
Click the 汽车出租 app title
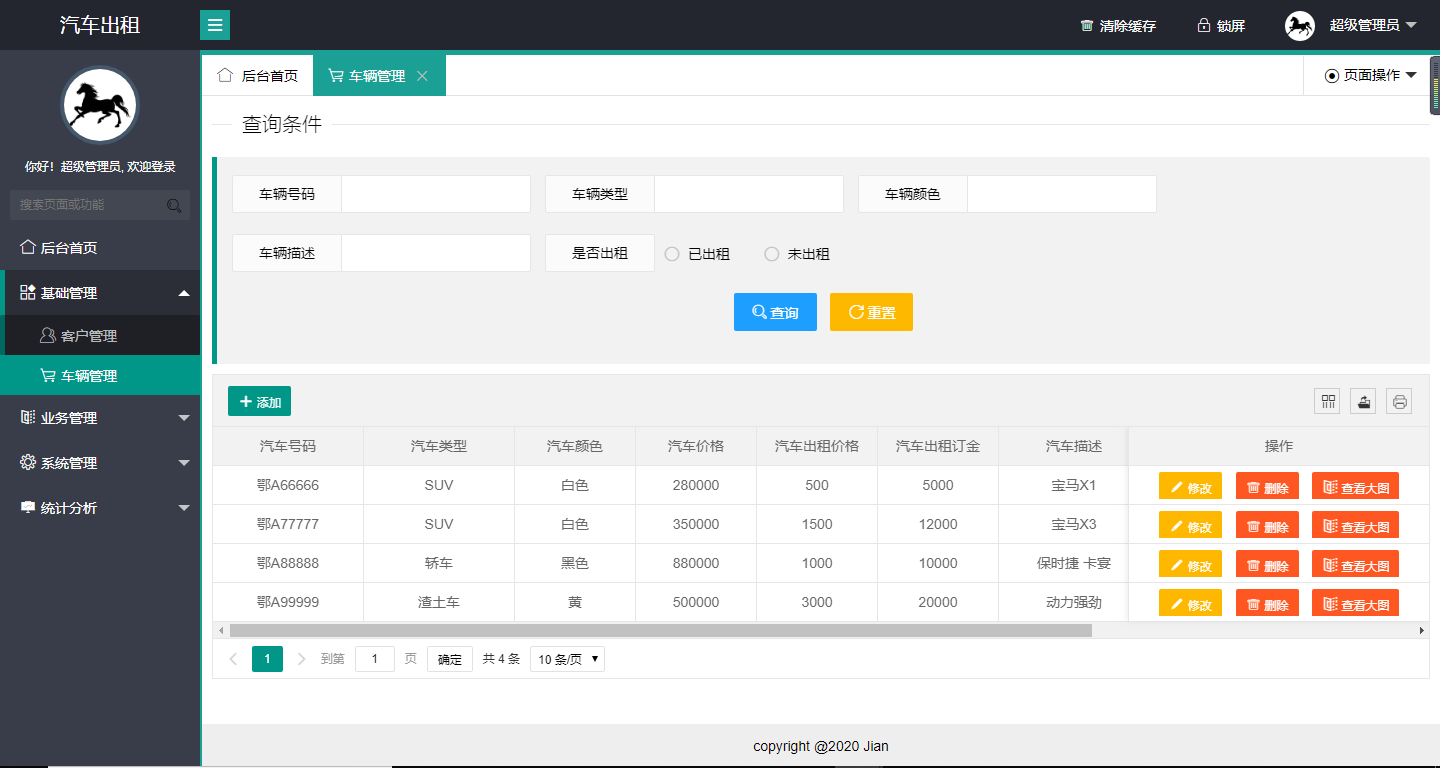click(100, 25)
